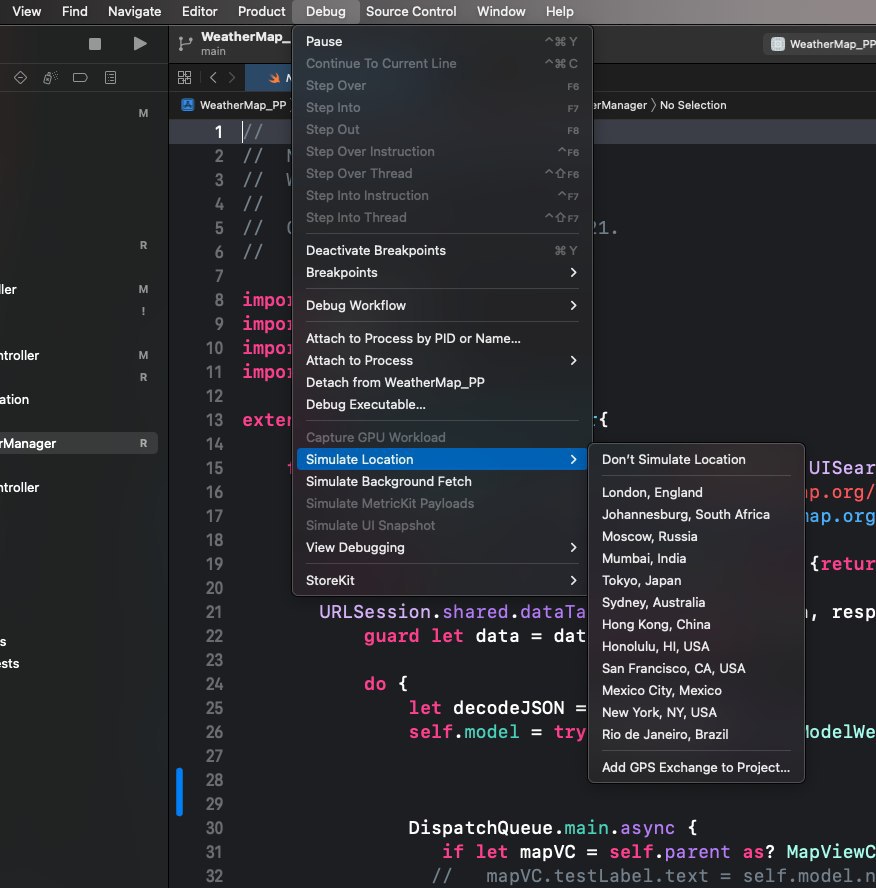Screen dimensions: 876x888
Task: Simulate location Moscow, Russia
Action: point(696,536)
